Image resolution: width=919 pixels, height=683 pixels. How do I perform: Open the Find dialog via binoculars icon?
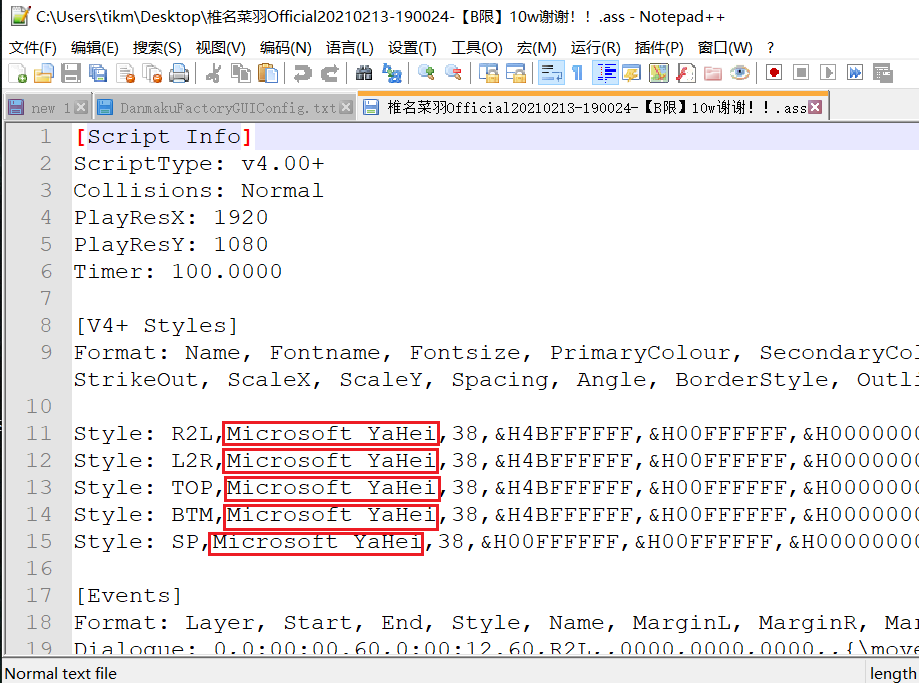click(x=362, y=73)
